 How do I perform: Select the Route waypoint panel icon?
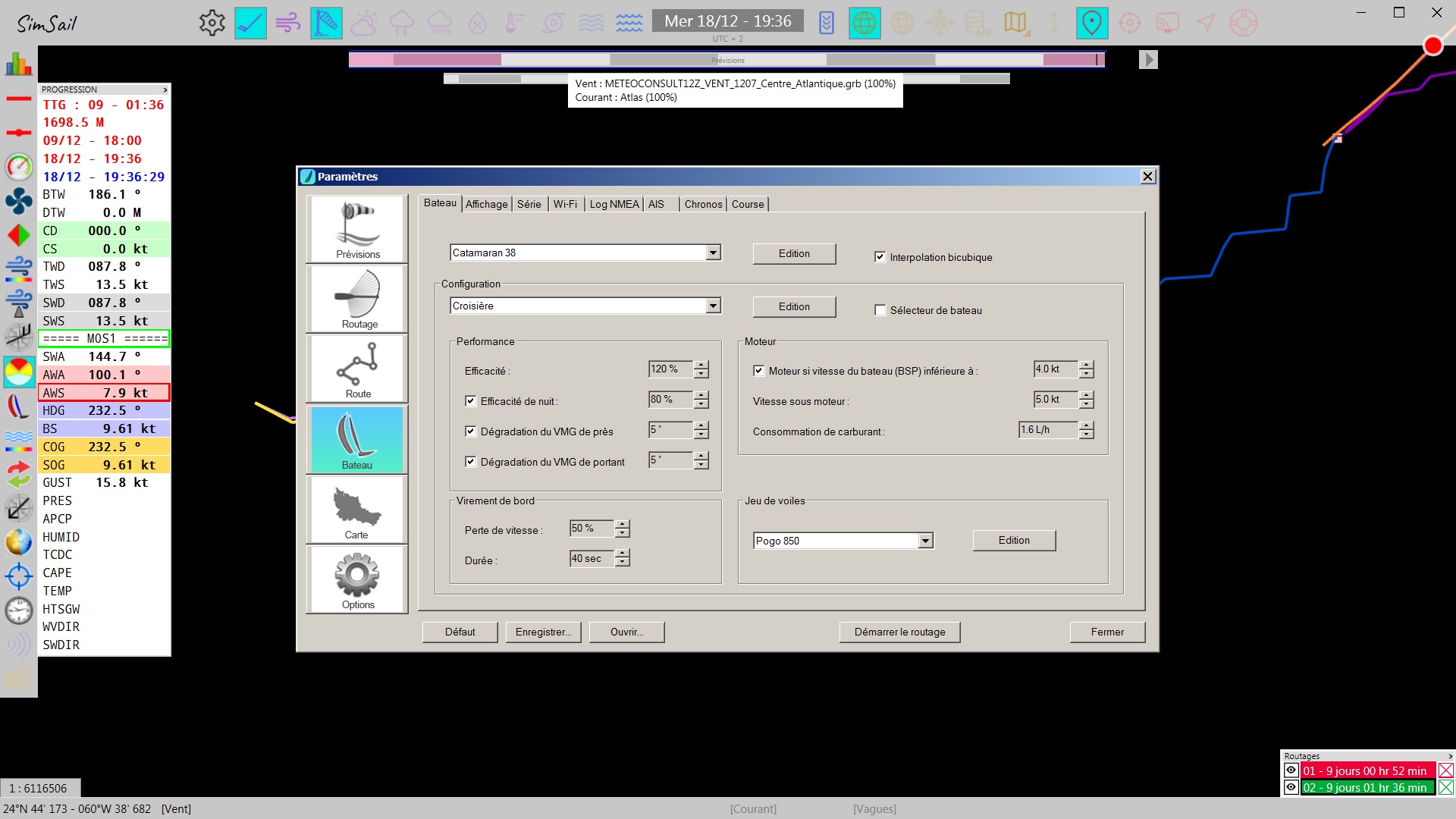pyautogui.click(x=357, y=369)
